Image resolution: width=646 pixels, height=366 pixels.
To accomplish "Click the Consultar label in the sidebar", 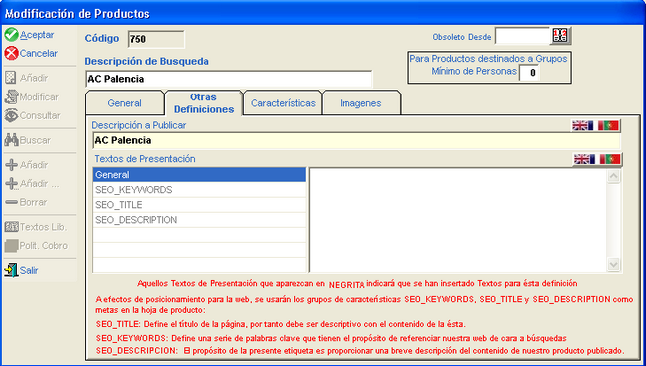I will pos(40,115).
